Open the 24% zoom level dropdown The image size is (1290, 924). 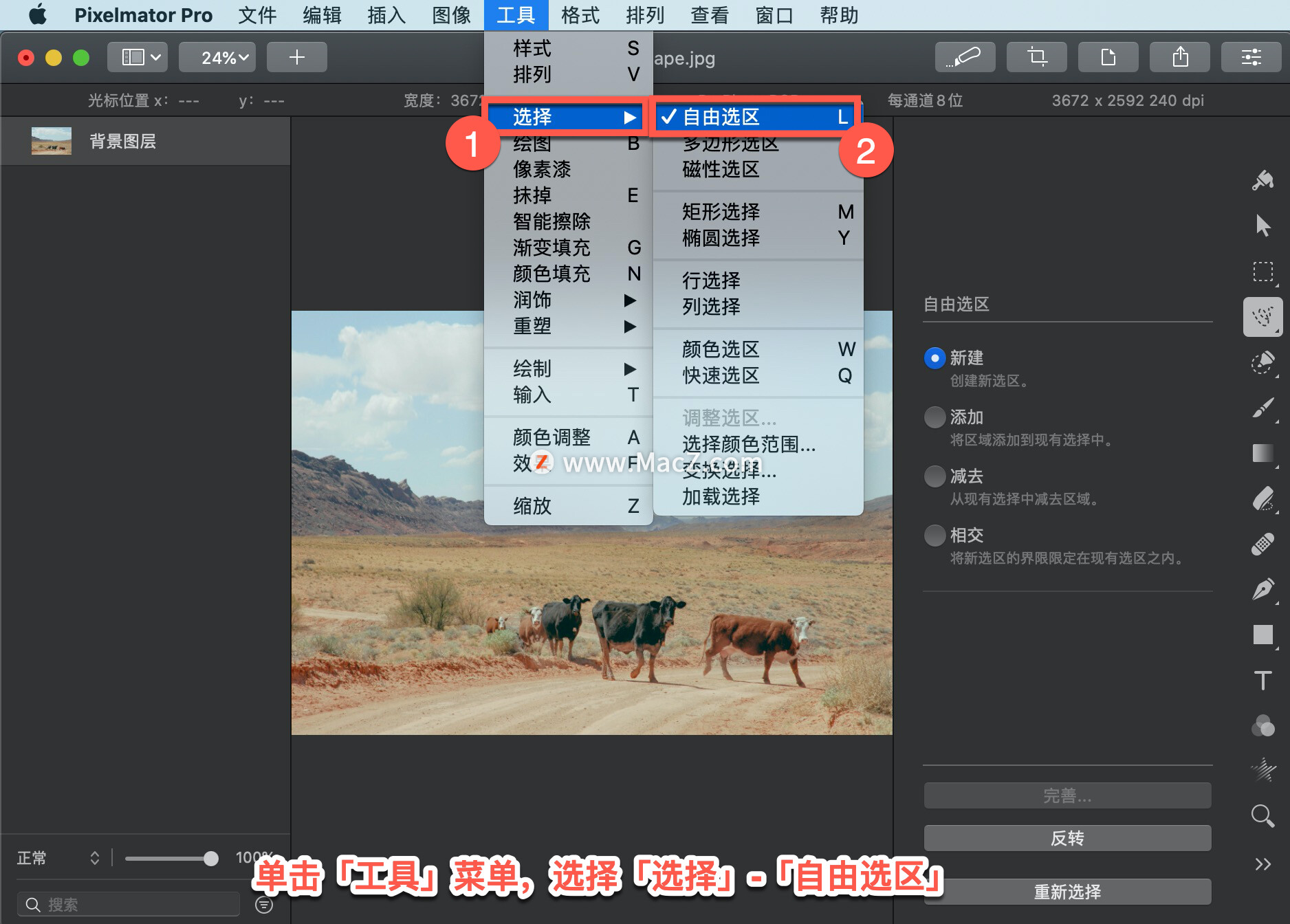(x=217, y=57)
